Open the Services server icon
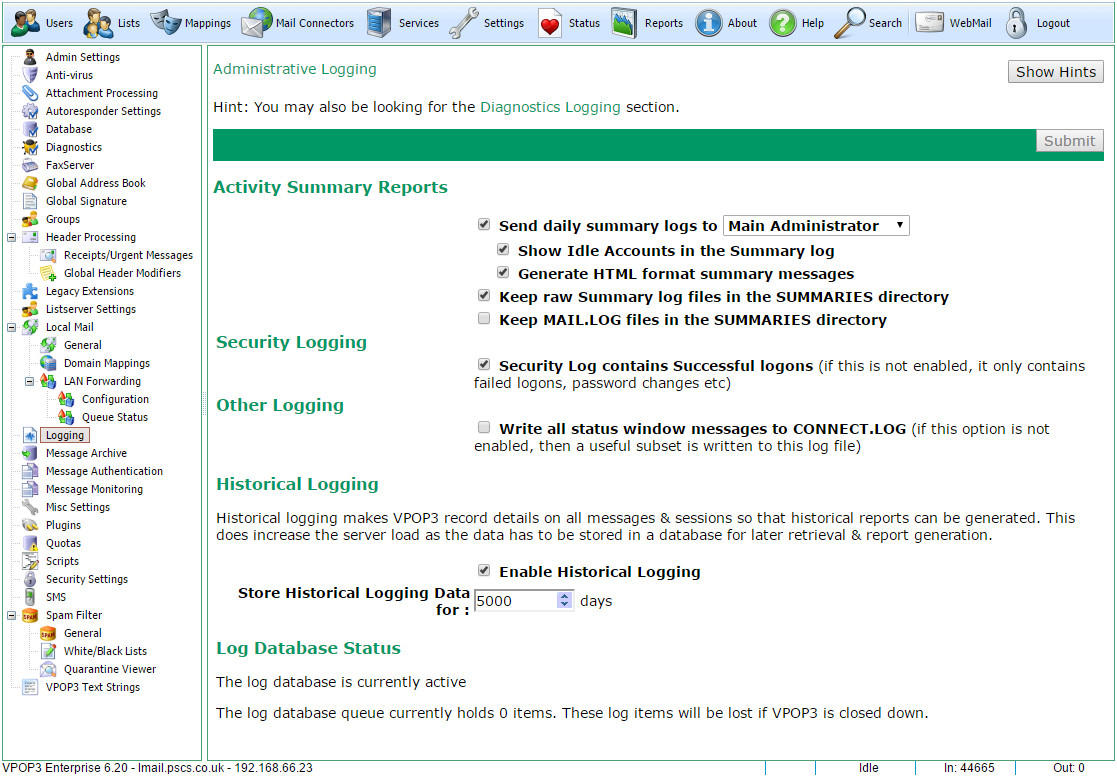 click(379, 23)
